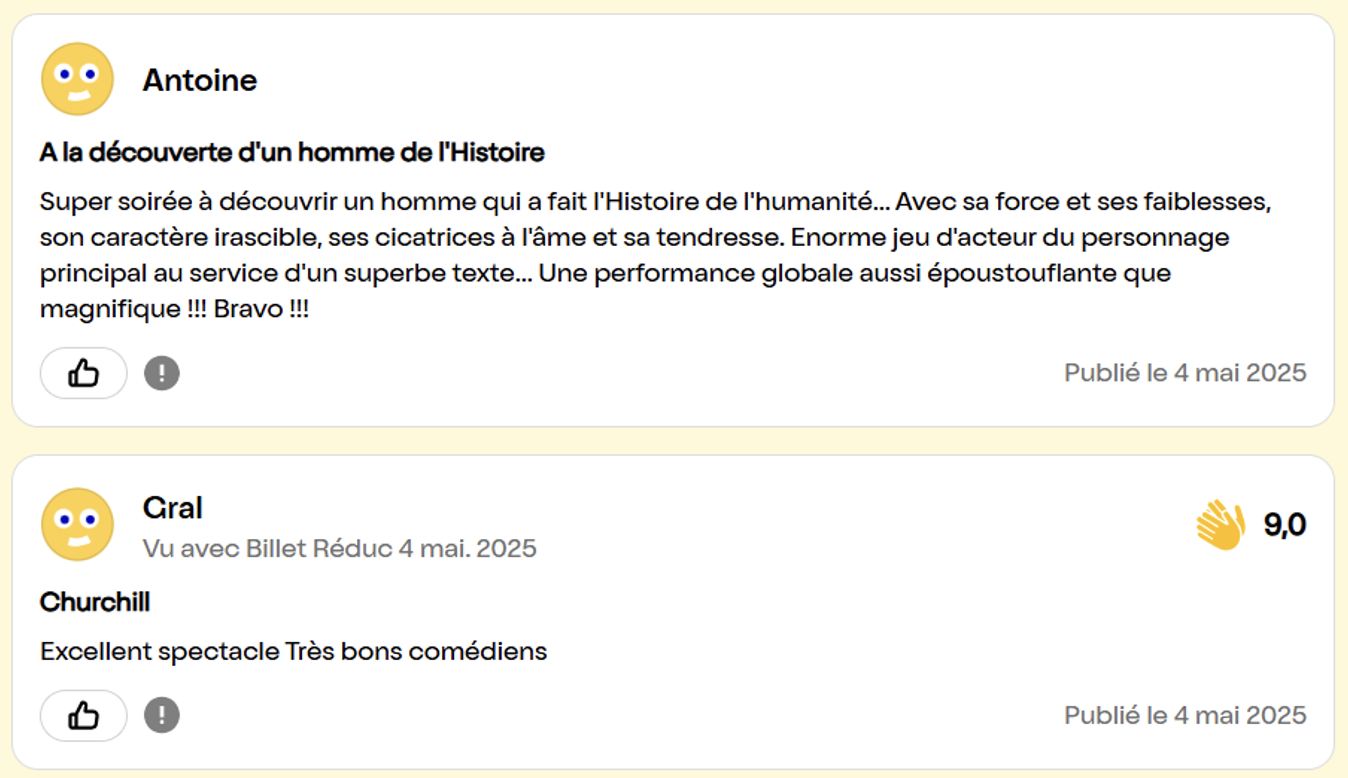Report Antoine's review via exclamation icon

click(162, 374)
